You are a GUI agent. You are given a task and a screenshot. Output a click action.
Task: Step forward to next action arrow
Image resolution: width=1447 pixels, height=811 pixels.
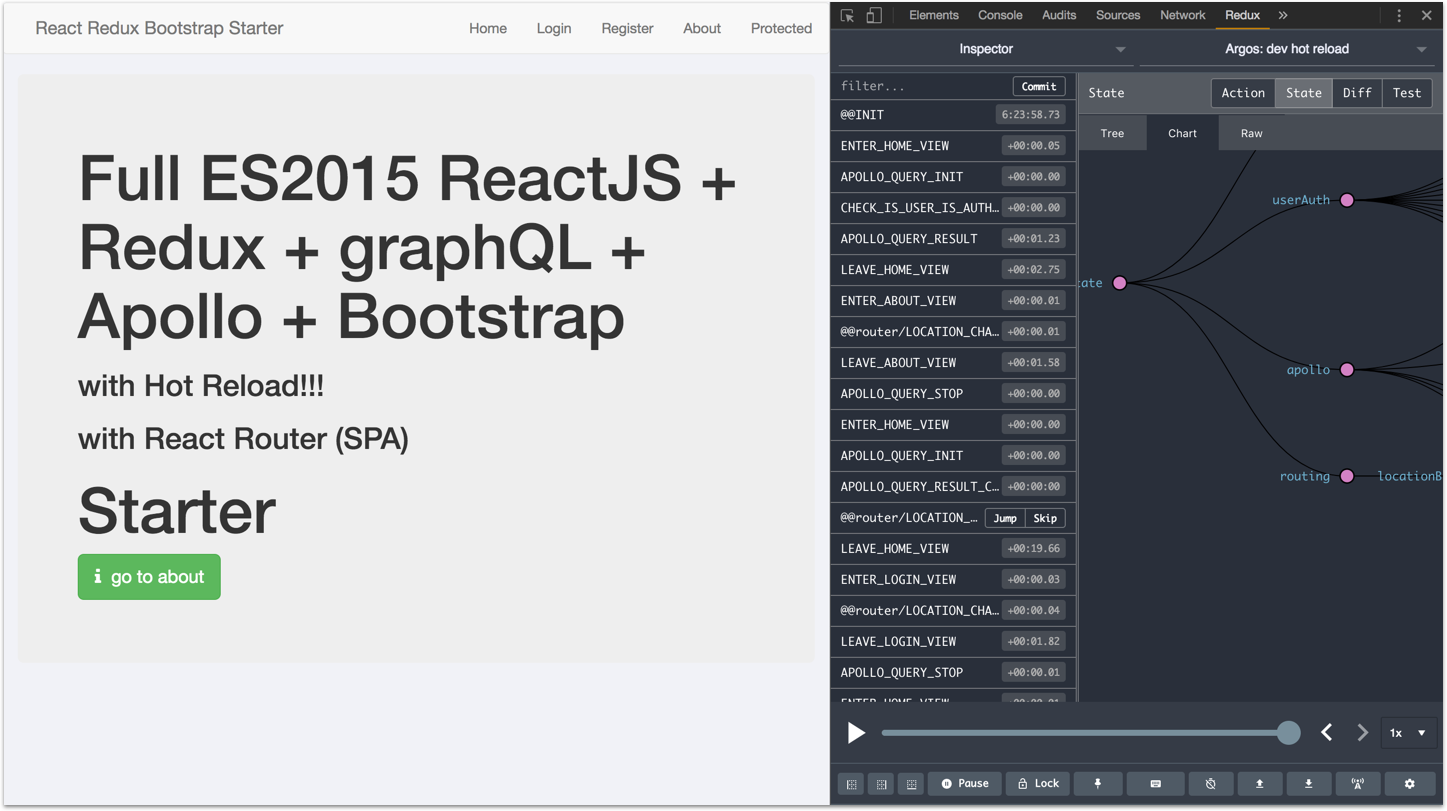1362,733
